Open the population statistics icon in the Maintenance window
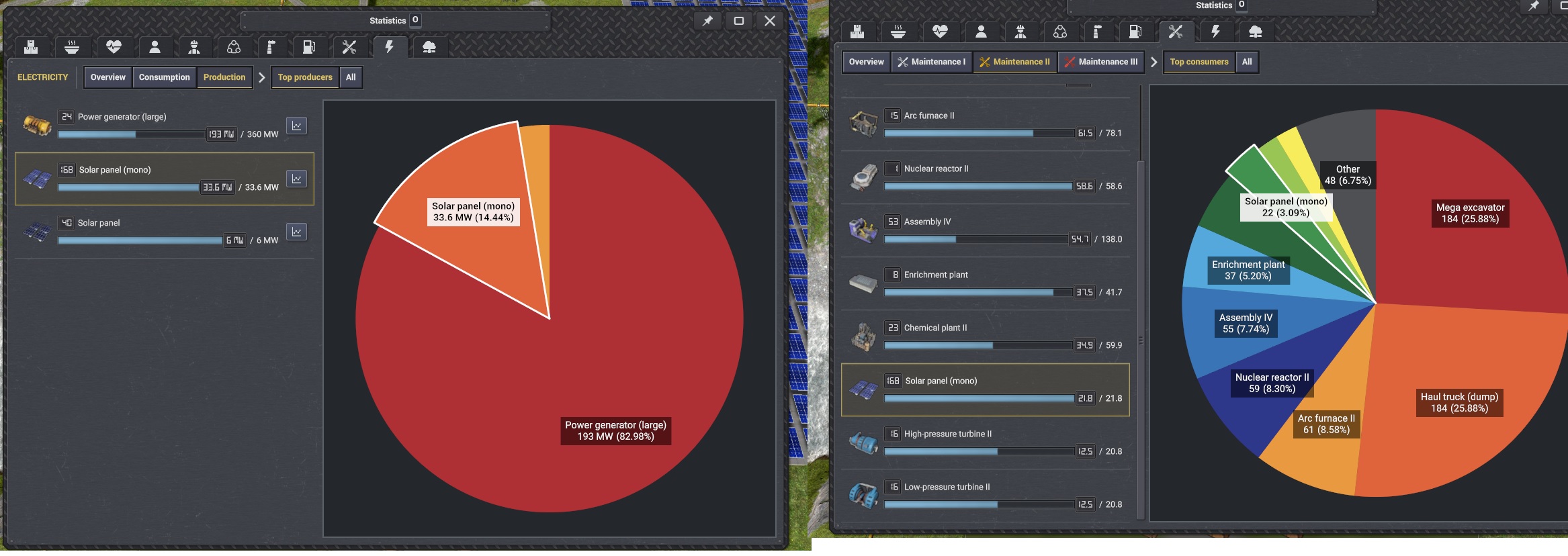 pos(981,32)
